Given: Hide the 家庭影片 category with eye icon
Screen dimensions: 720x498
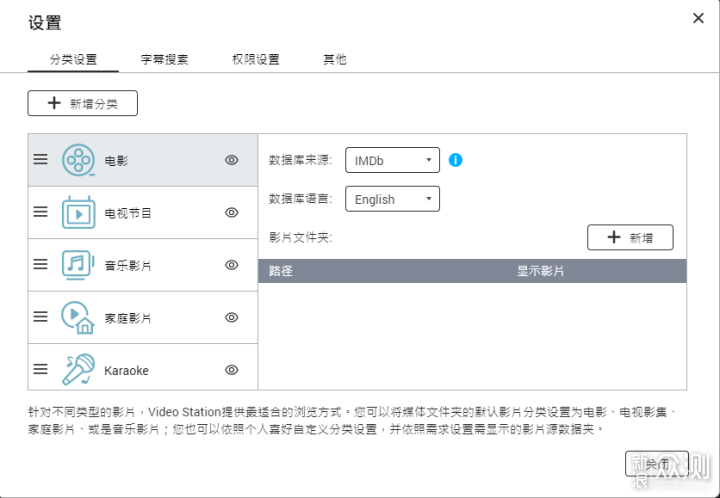Looking at the screenshot, I should tap(231, 317).
